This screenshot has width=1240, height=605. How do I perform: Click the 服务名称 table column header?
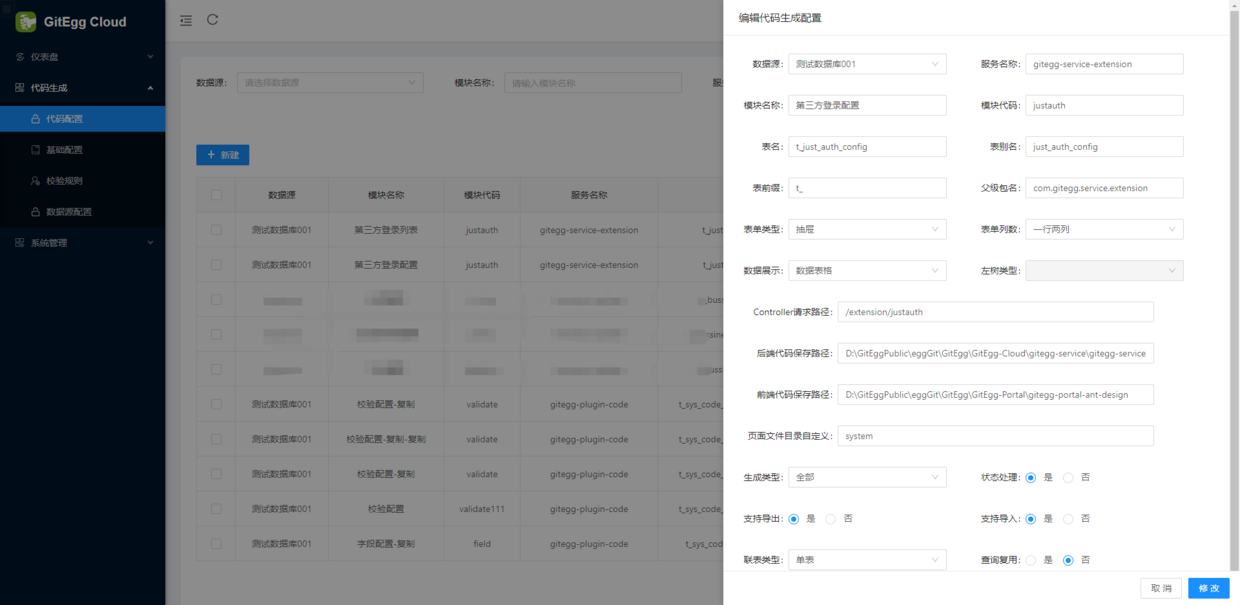pos(589,195)
